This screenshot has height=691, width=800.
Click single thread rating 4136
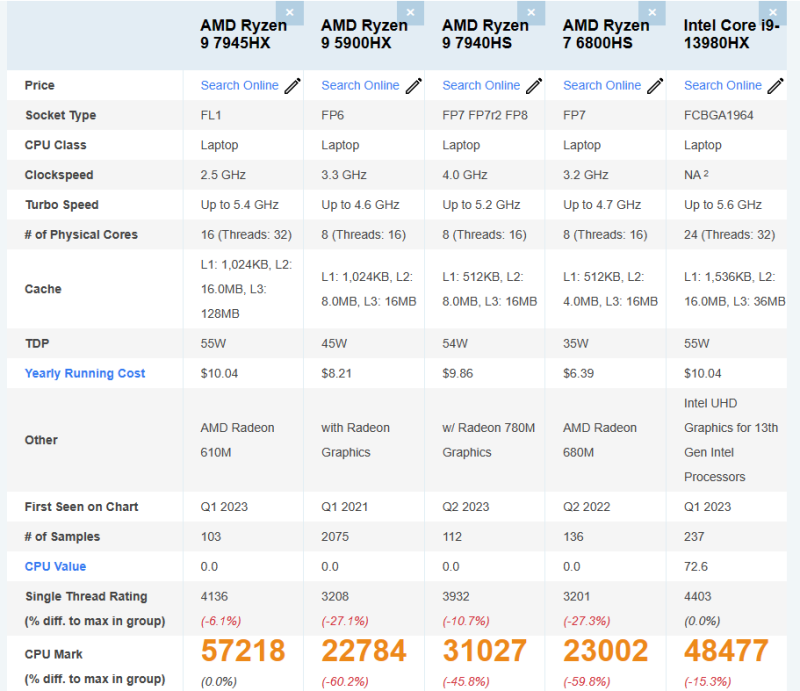(214, 597)
